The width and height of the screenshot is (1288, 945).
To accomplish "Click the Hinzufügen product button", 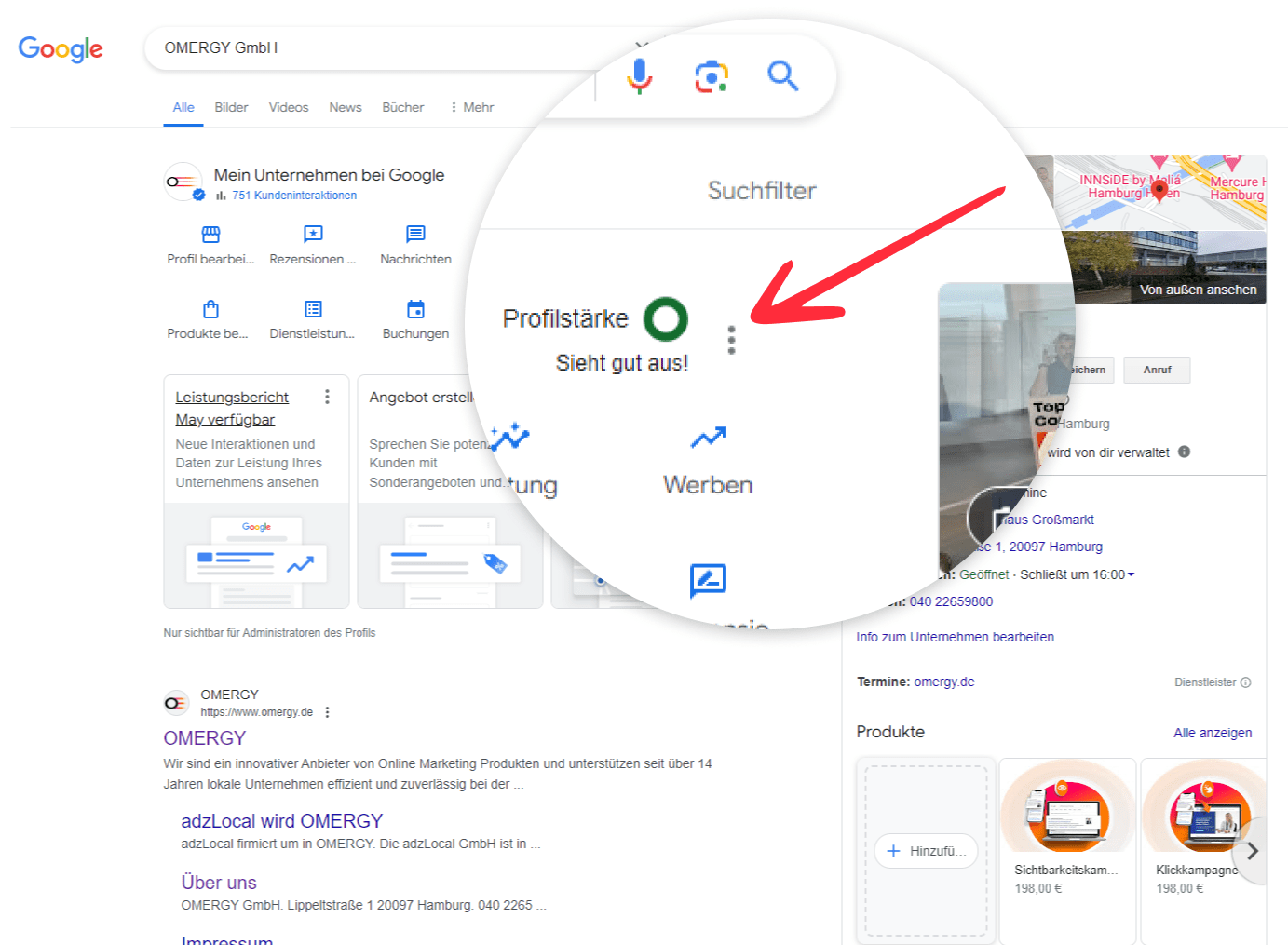I will coord(927,851).
